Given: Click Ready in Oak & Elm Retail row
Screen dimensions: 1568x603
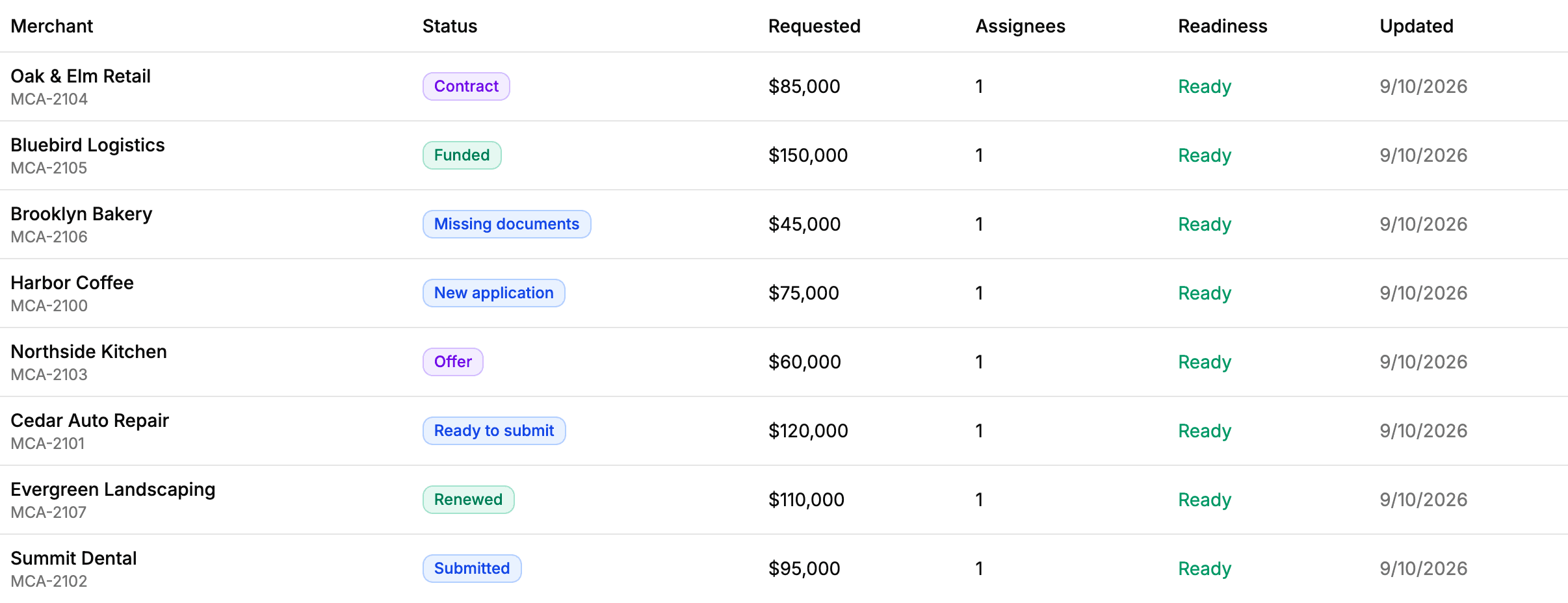Looking at the screenshot, I should point(1205,86).
